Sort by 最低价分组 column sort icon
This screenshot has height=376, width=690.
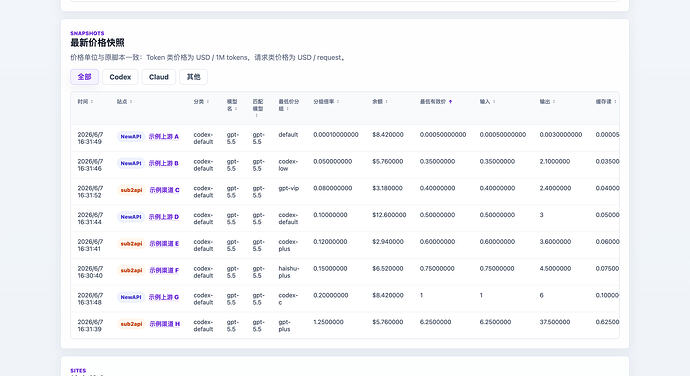coord(287,109)
